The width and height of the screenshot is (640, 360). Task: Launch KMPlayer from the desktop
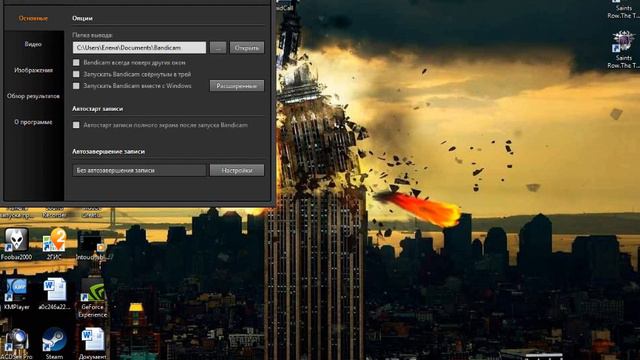(16, 293)
